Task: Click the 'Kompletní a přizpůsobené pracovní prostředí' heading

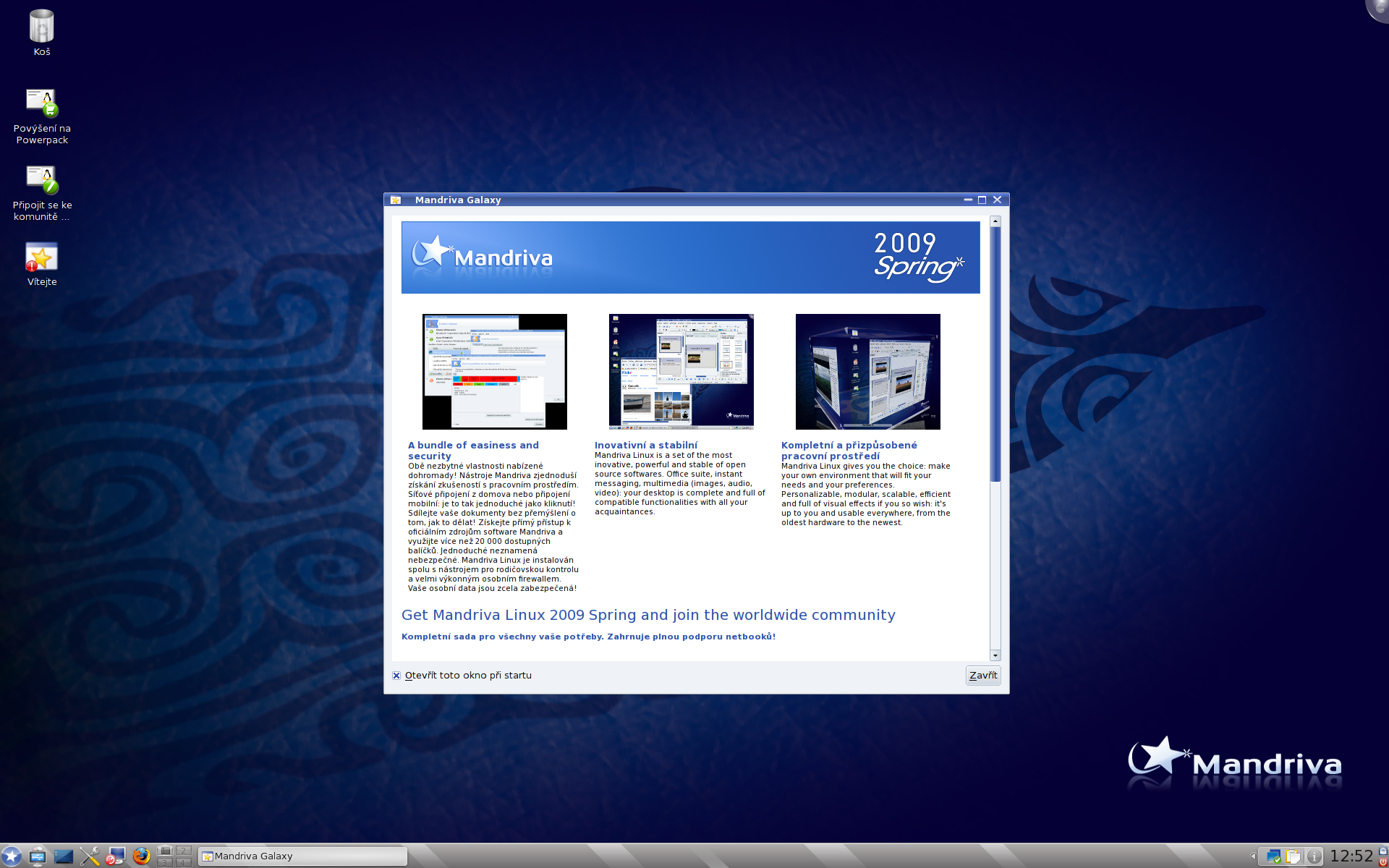Action: tap(849, 451)
